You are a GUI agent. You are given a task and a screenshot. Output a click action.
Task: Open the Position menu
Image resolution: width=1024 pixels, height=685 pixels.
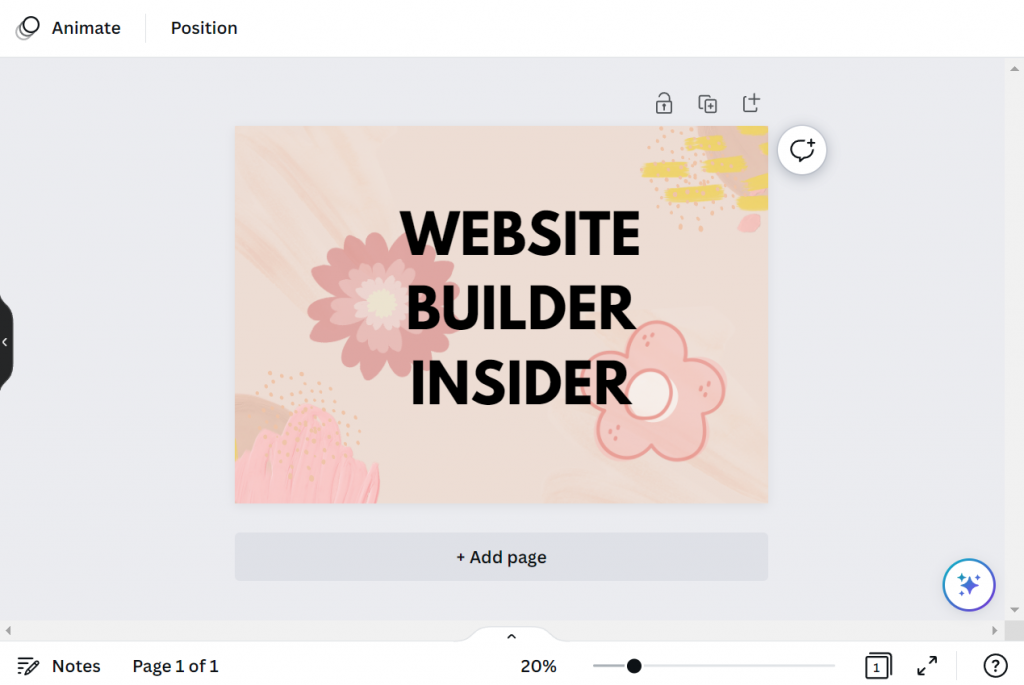(204, 28)
